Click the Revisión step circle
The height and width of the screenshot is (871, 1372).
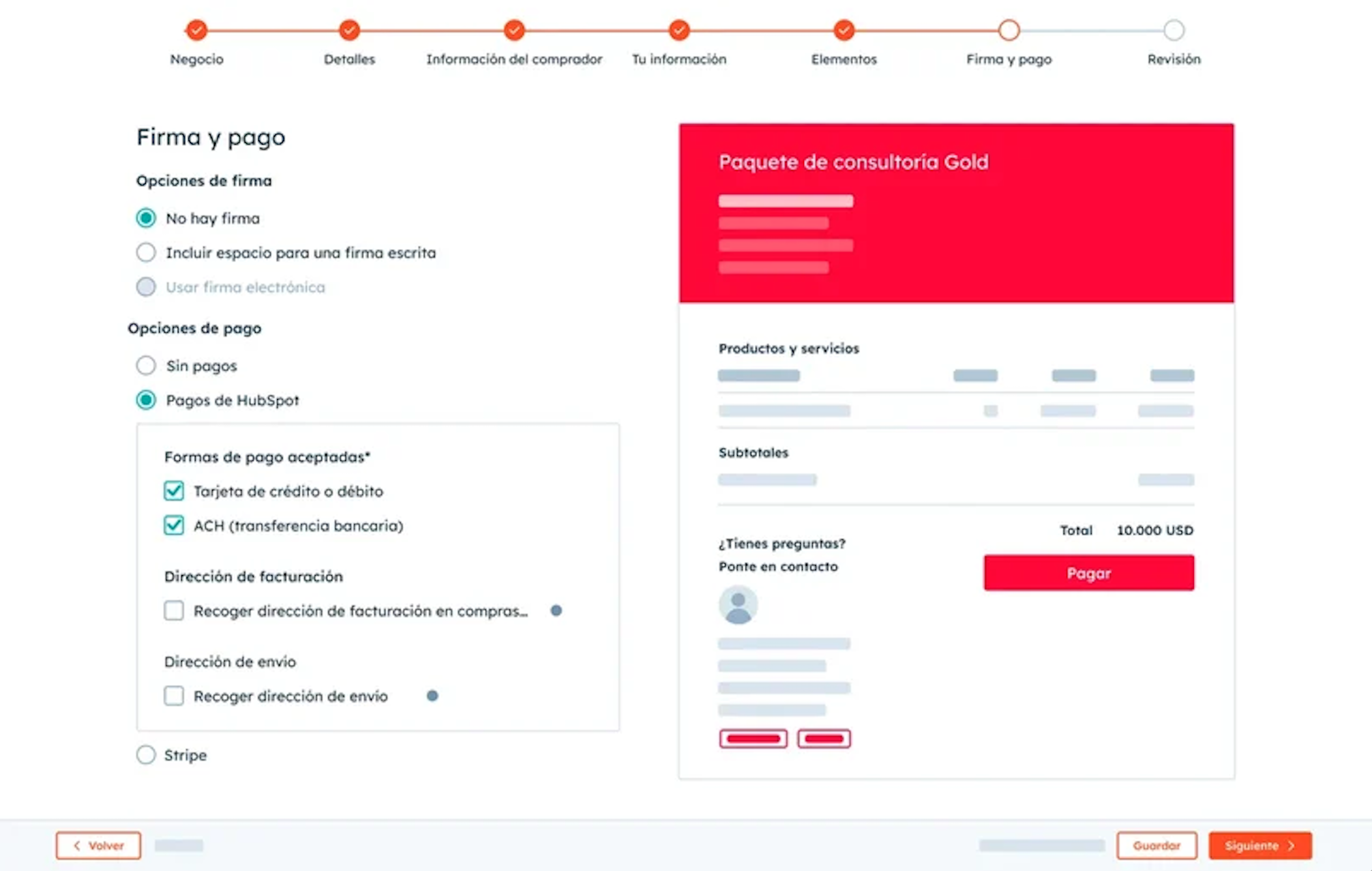point(1174,30)
